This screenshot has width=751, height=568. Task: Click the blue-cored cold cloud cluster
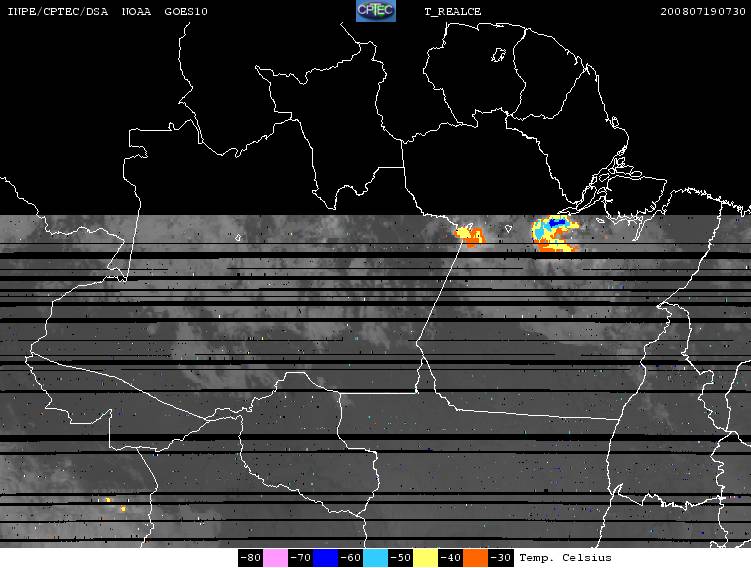tap(556, 234)
